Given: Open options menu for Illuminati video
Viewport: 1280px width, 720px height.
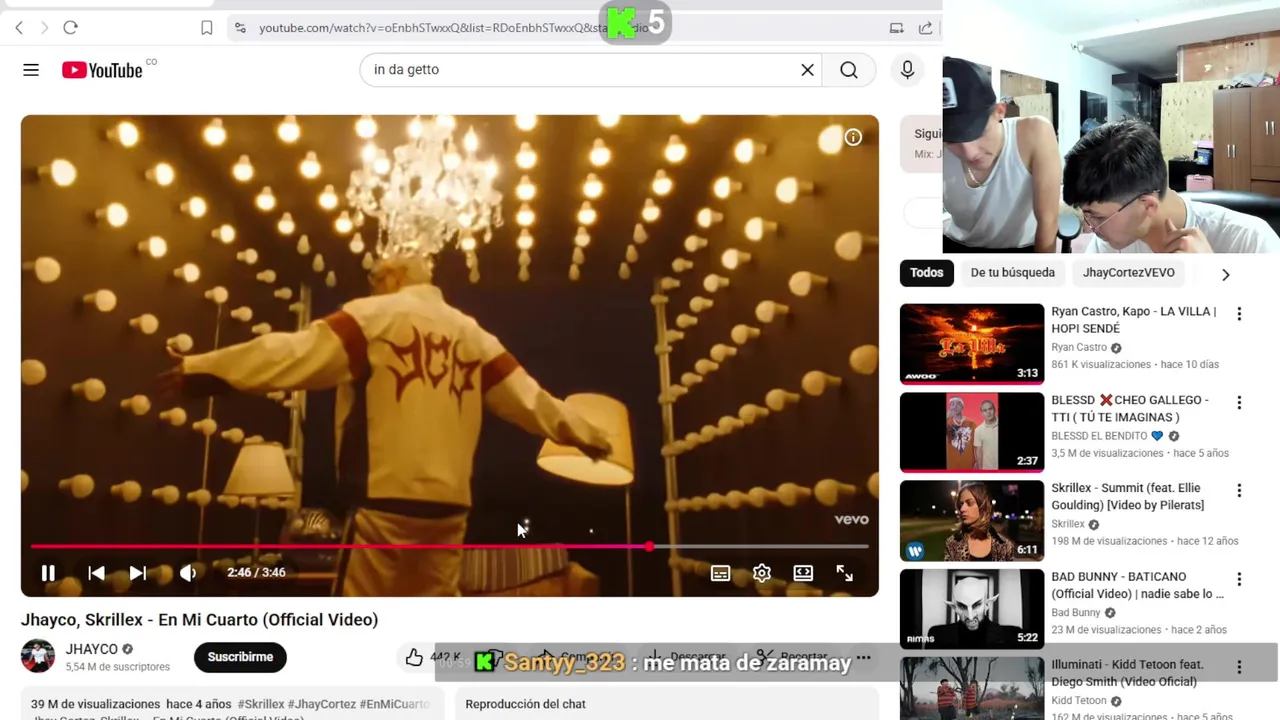Looking at the screenshot, I should (x=1239, y=667).
